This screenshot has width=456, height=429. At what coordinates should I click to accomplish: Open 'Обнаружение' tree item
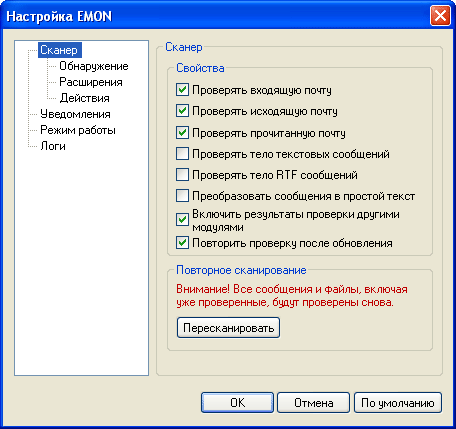pyautogui.click(x=94, y=66)
